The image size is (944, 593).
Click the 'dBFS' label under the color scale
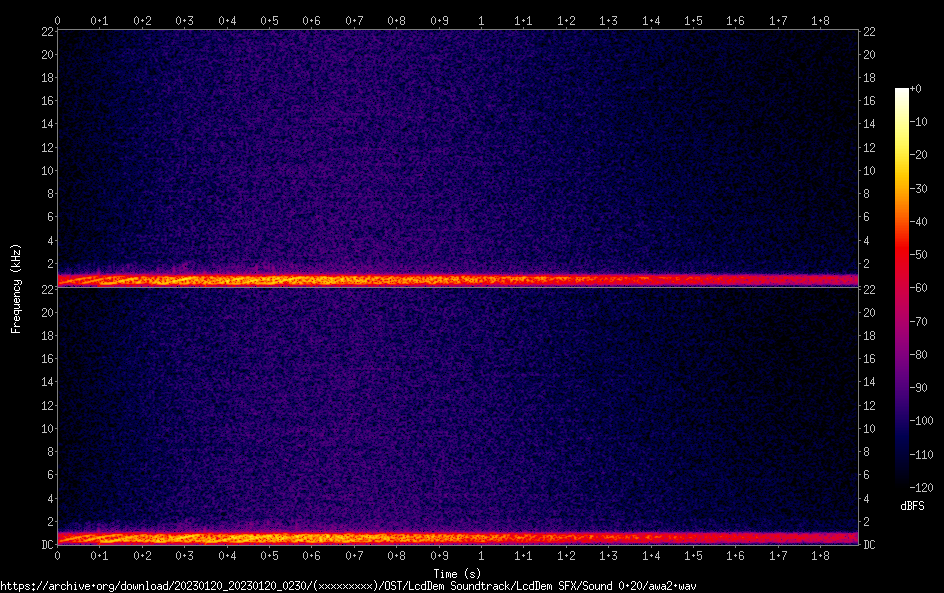click(x=912, y=506)
